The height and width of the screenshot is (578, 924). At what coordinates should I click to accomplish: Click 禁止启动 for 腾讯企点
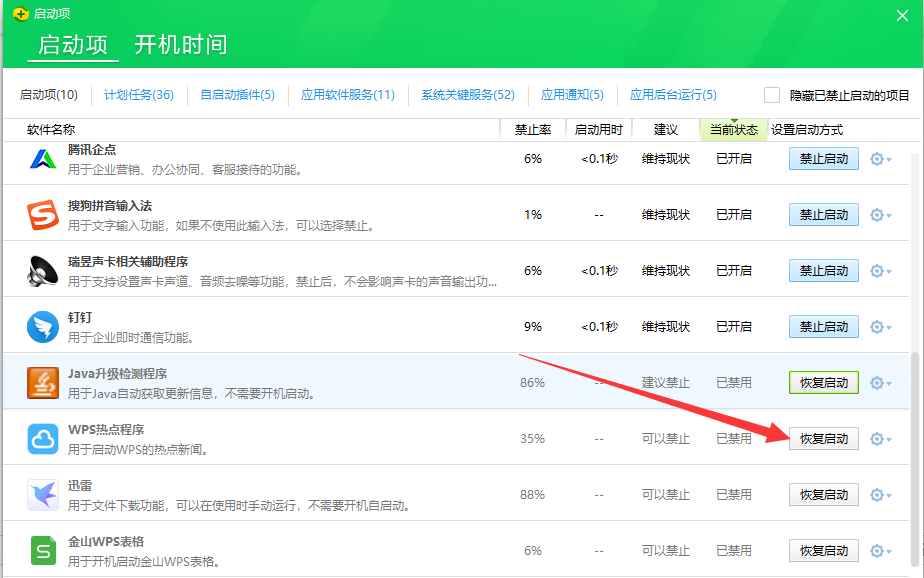click(x=823, y=158)
